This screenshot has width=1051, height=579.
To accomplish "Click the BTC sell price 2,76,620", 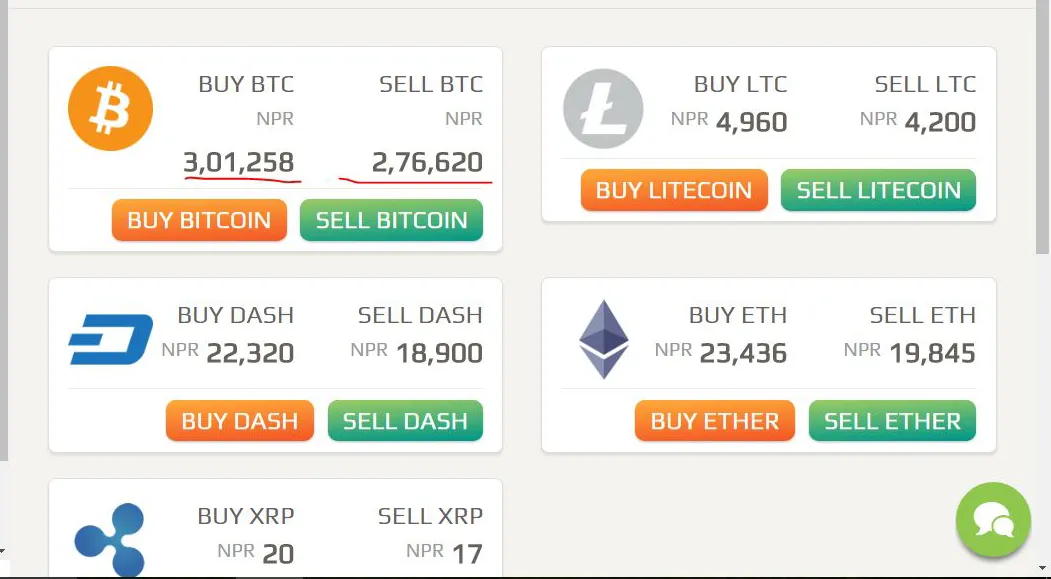I will (x=428, y=162).
